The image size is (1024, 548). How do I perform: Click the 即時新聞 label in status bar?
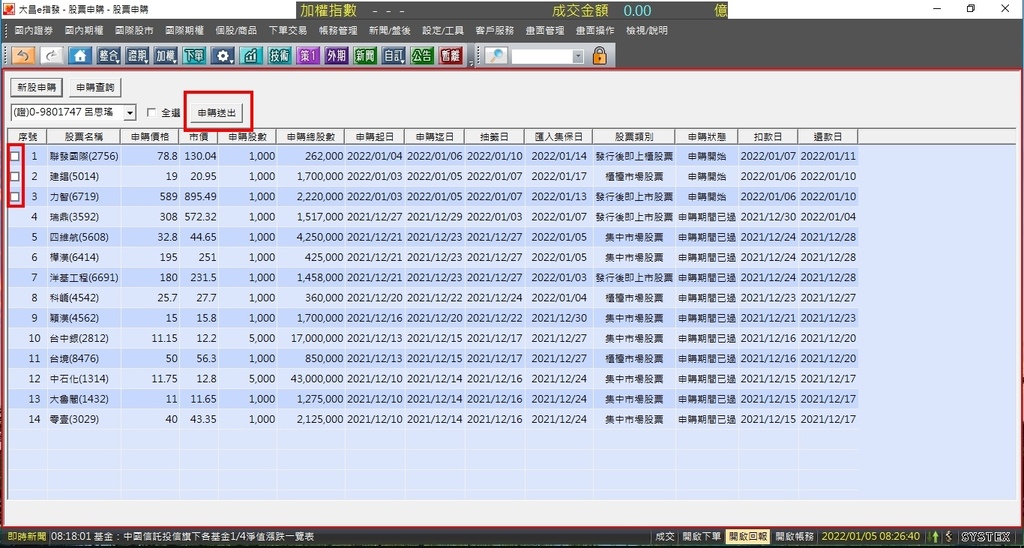25,536
